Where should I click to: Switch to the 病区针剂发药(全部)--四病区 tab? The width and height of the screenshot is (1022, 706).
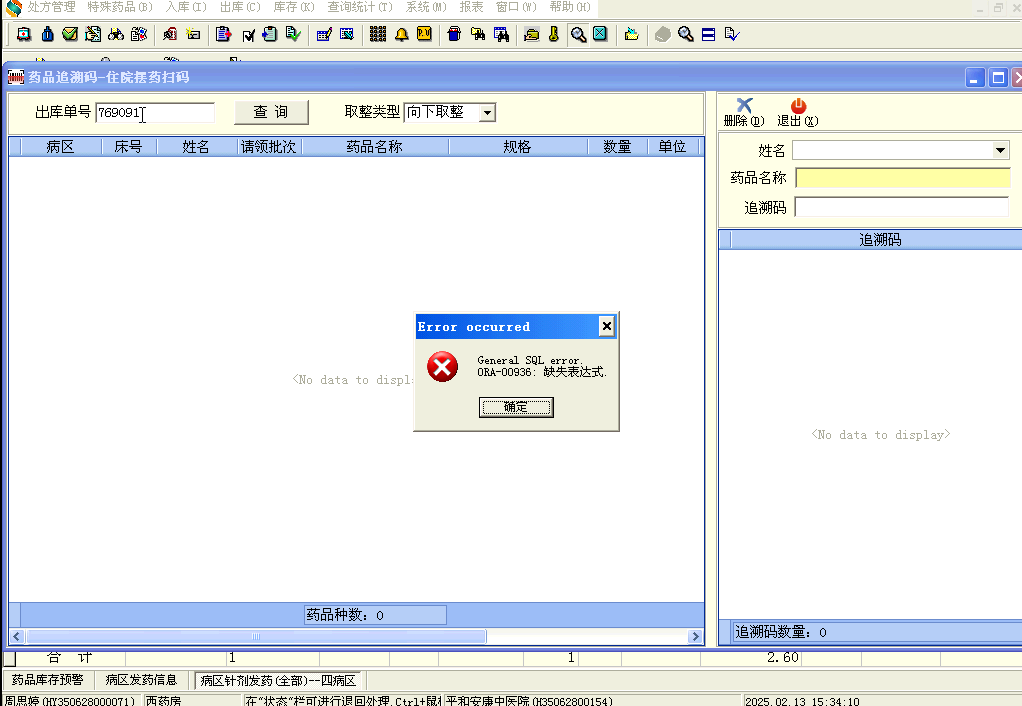pyautogui.click(x=278, y=681)
